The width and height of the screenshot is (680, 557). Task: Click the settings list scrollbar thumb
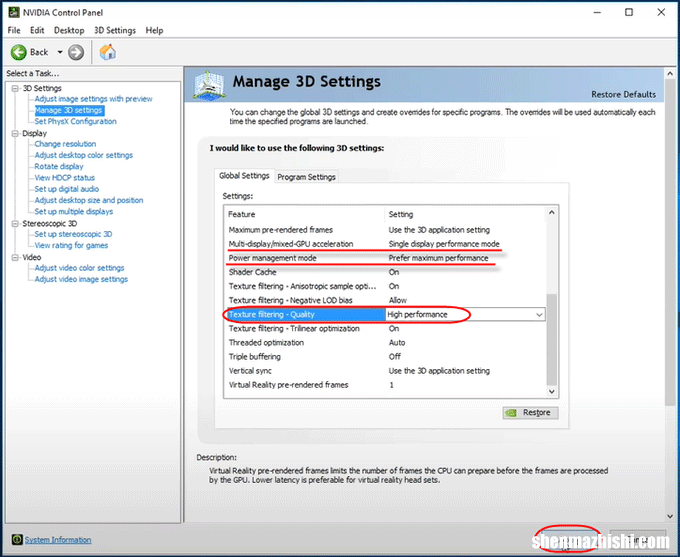tap(552, 340)
